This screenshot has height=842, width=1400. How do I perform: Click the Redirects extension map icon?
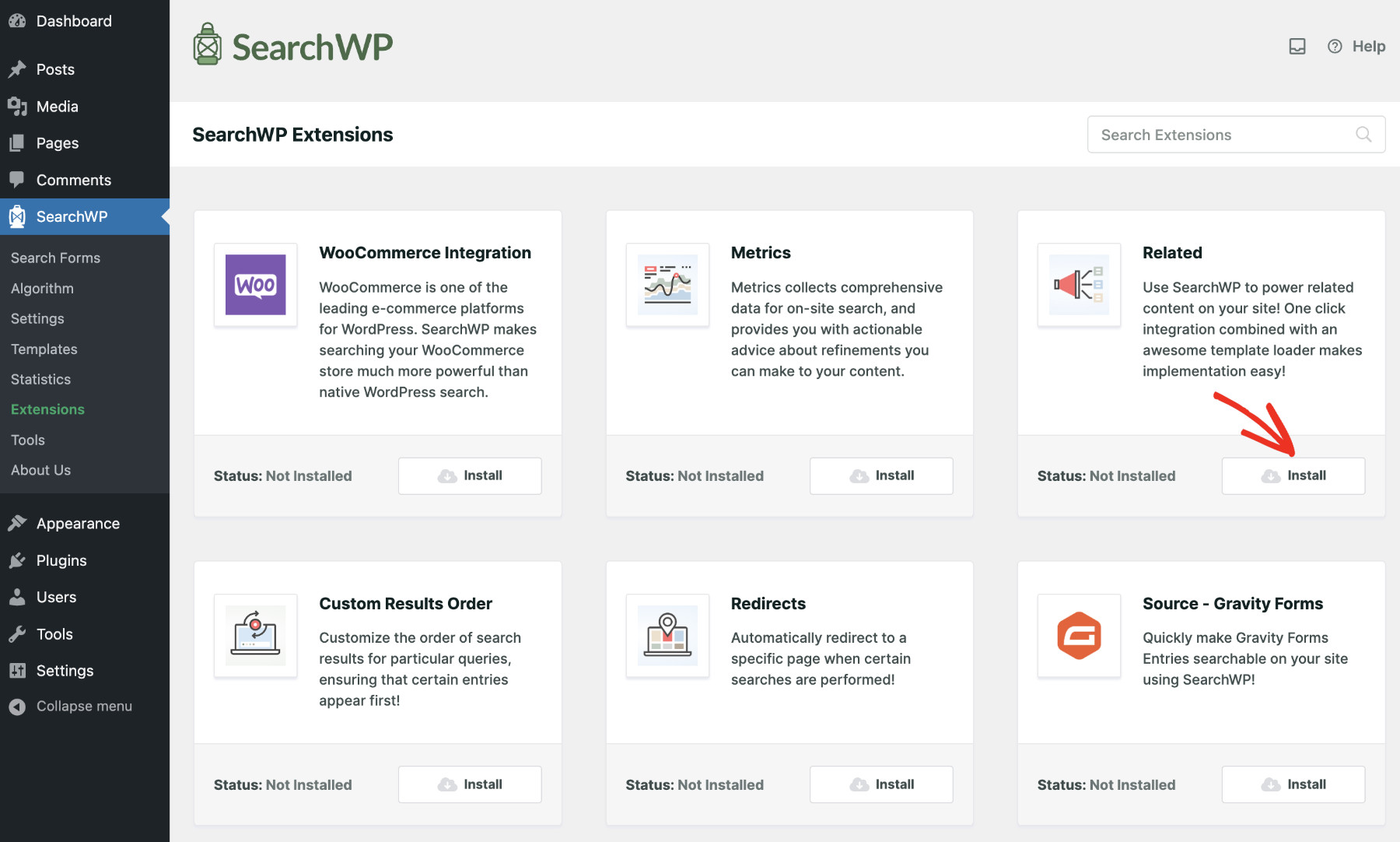(667, 636)
